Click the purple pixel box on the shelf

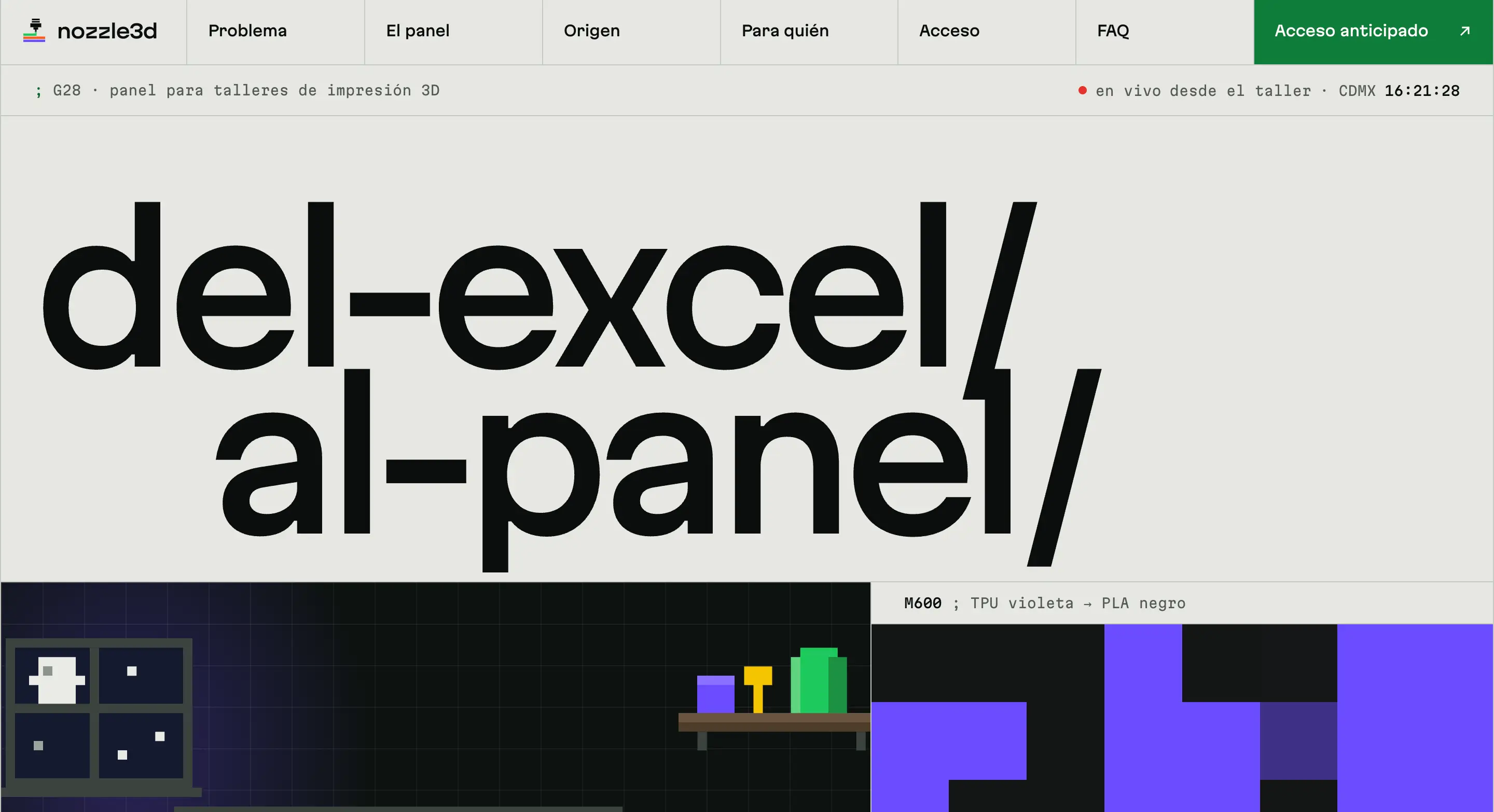(x=715, y=694)
